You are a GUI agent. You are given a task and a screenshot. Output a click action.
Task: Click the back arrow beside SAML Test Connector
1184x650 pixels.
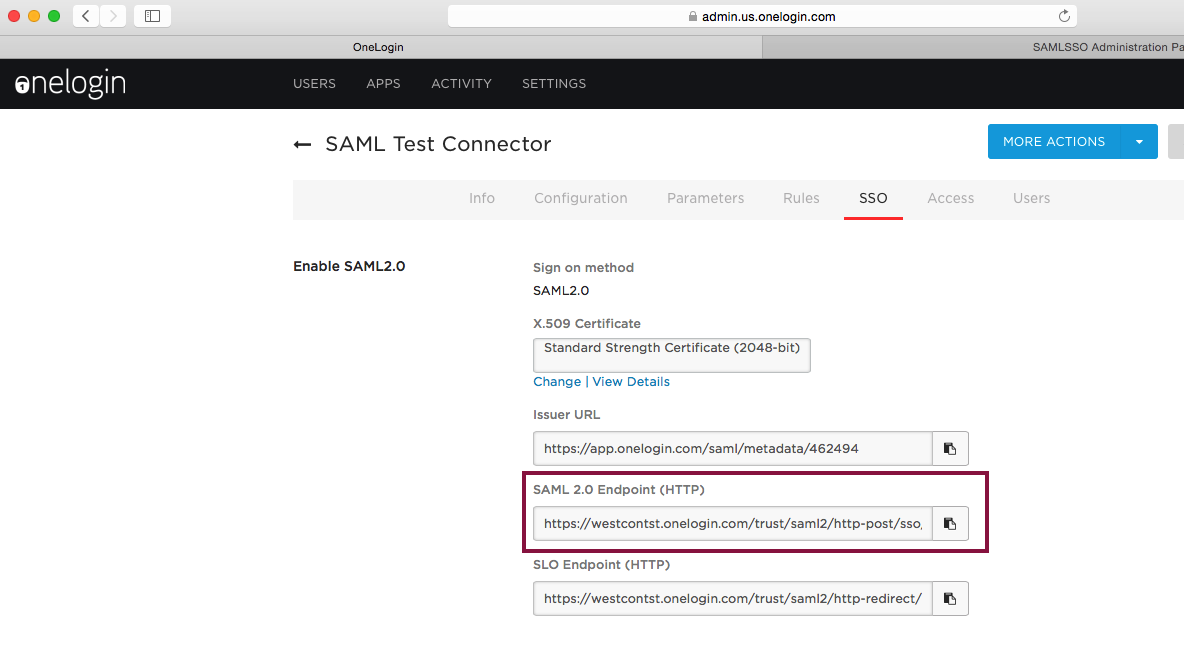point(302,145)
